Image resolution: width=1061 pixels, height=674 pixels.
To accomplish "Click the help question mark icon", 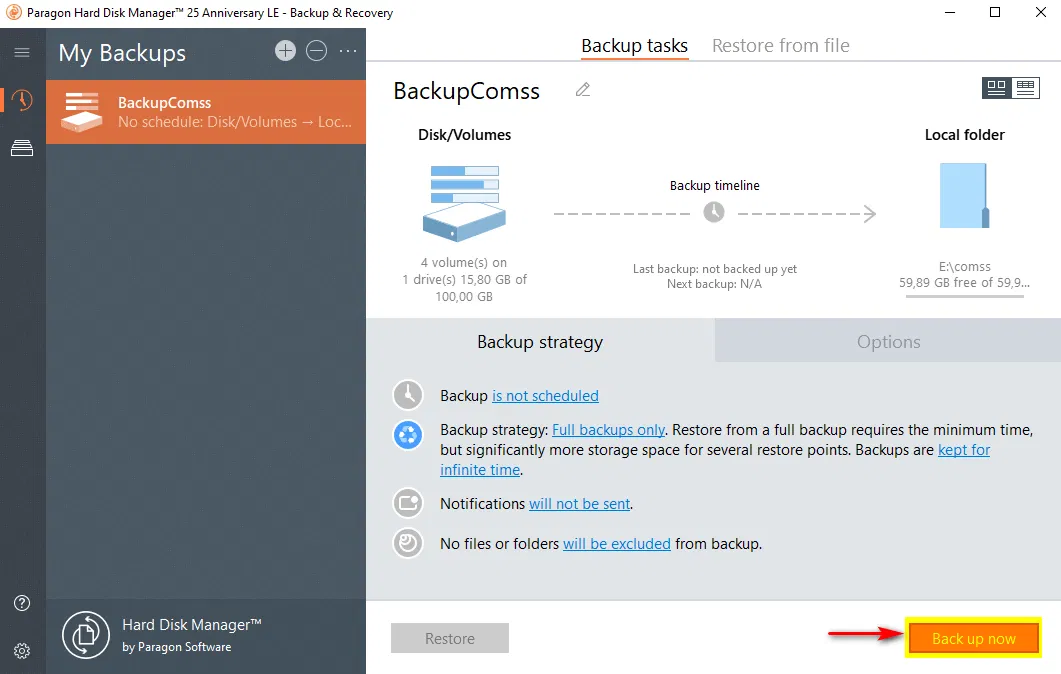I will 22,603.
